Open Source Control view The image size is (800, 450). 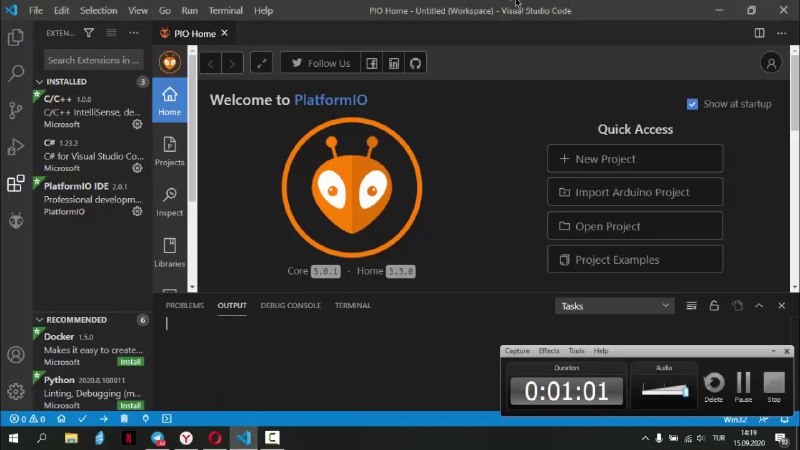[16, 110]
